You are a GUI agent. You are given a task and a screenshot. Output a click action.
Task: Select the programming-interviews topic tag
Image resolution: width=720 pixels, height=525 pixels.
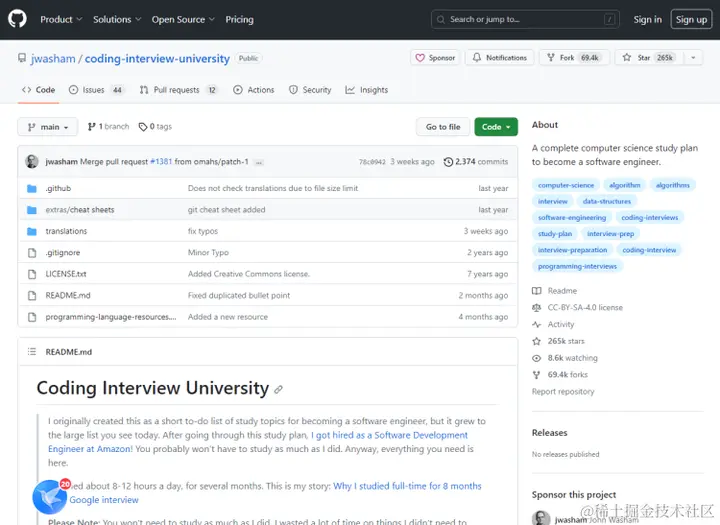tap(577, 266)
